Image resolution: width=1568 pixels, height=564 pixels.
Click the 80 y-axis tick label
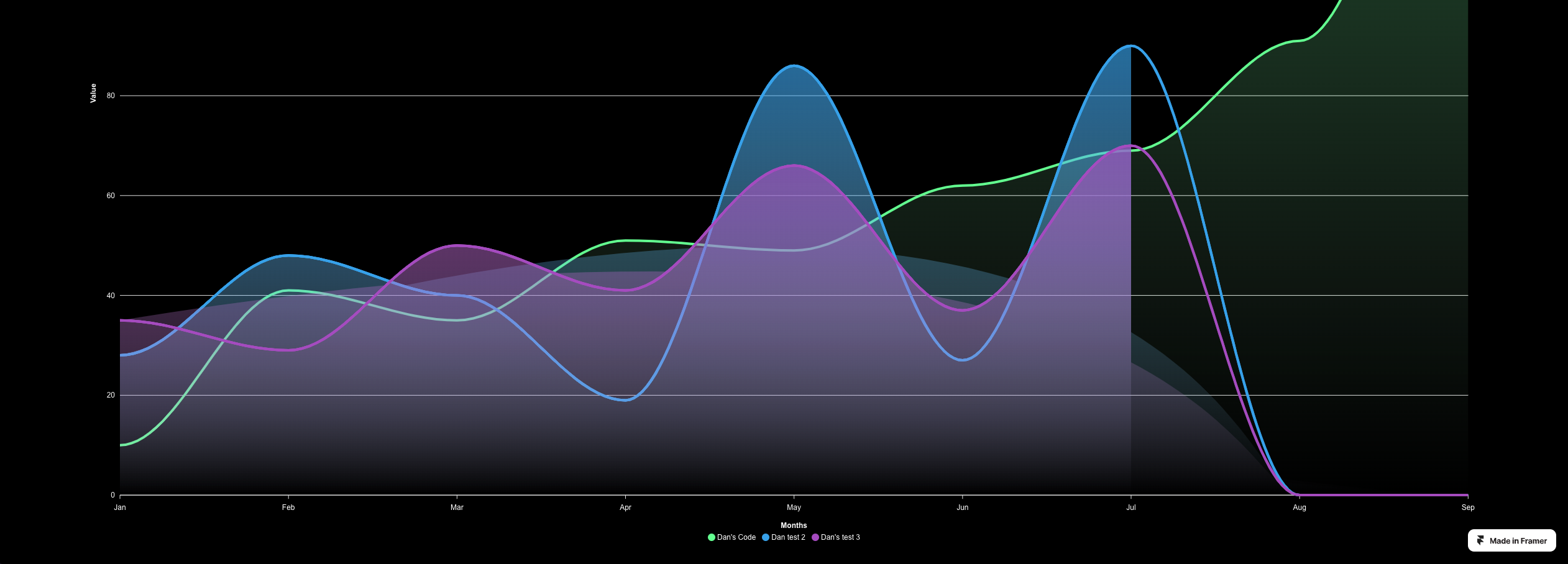point(111,96)
